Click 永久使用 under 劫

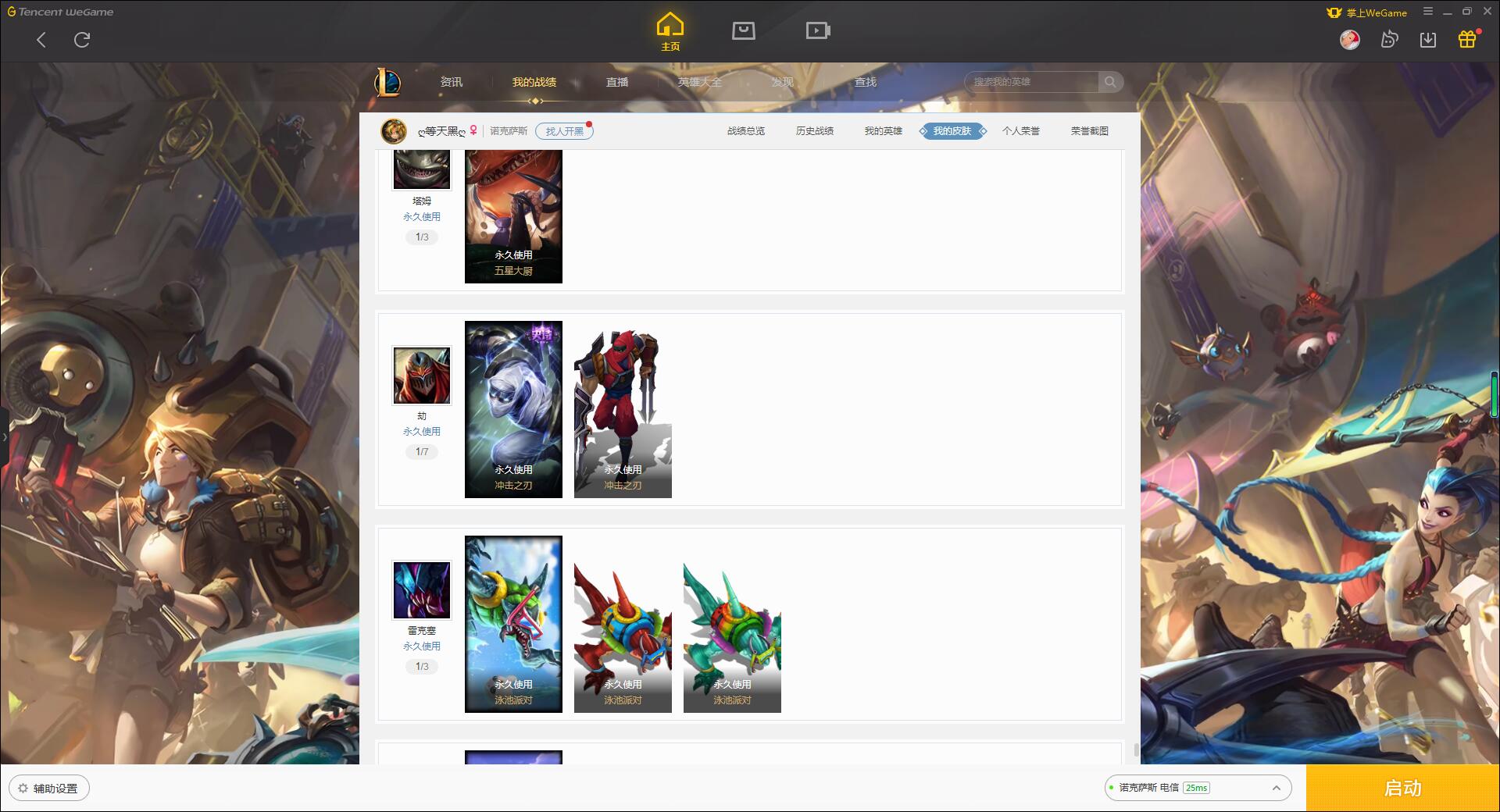pyautogui.click(x=422, y=432)
